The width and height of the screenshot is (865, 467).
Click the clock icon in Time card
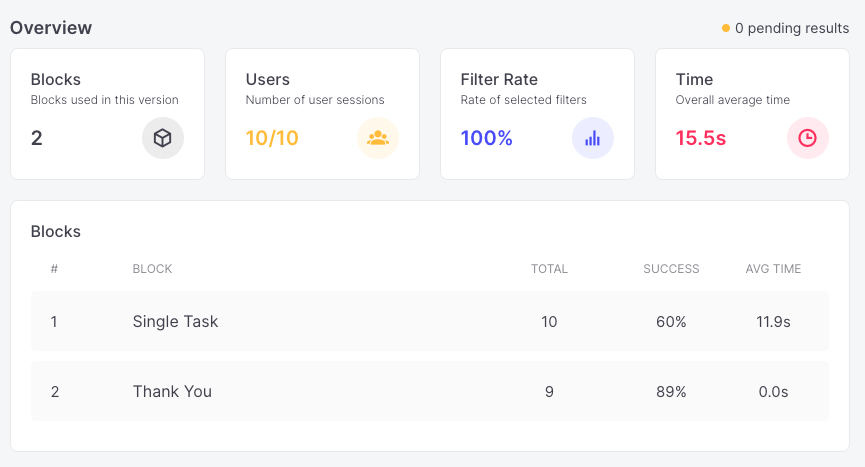(808, 138)
